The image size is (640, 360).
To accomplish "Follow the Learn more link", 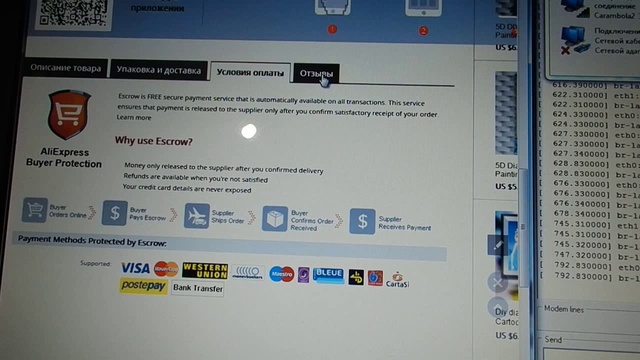I will [x=134, y=118].
